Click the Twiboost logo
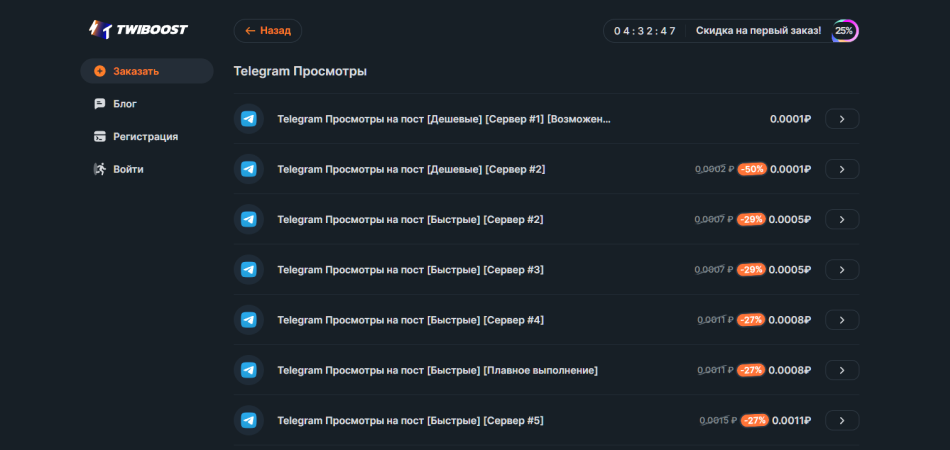 pos(138,30)
